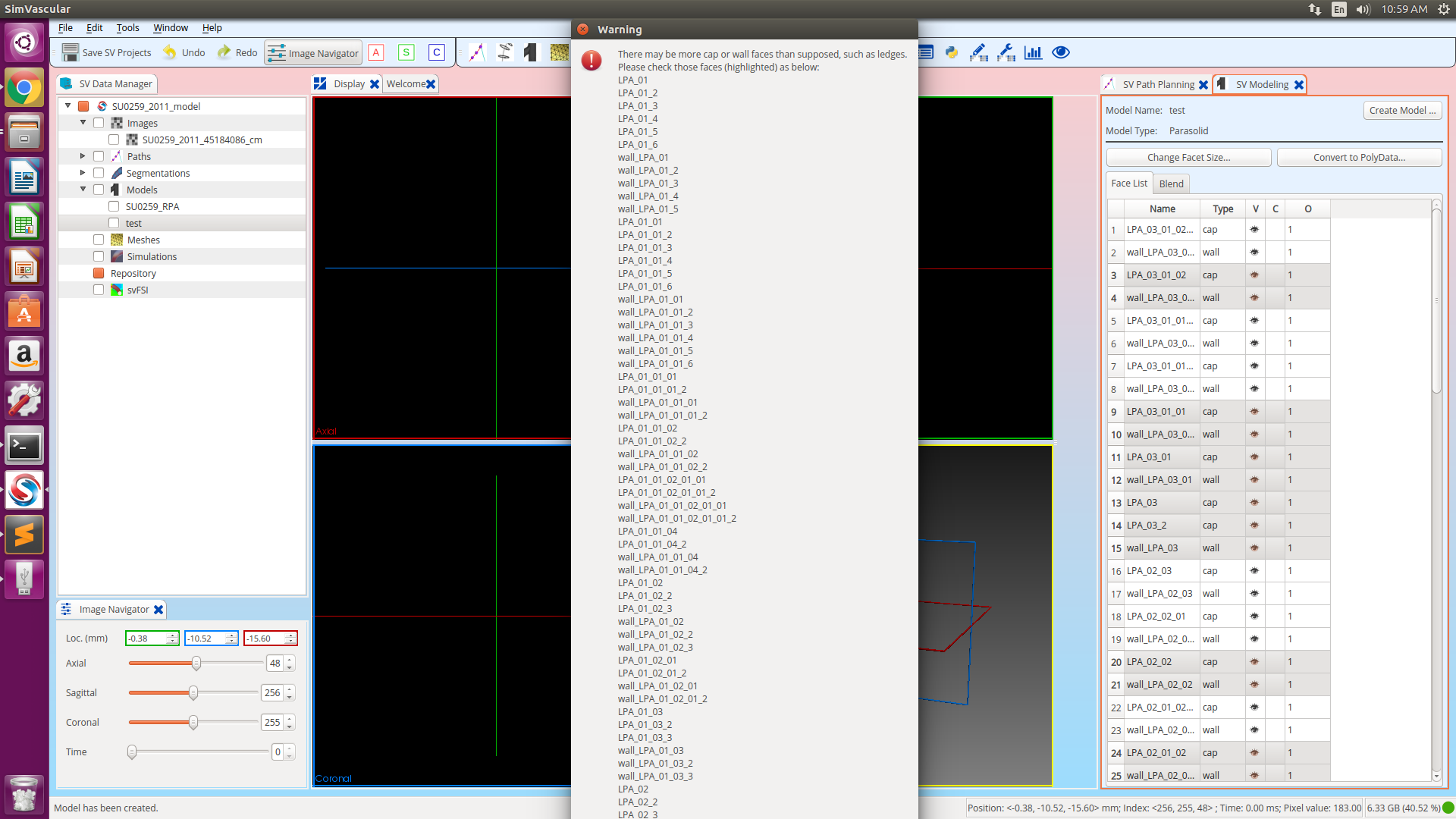Click the red A axial view icon
Viewport: 1456px width, 819px height.
[x=377, y=52]
